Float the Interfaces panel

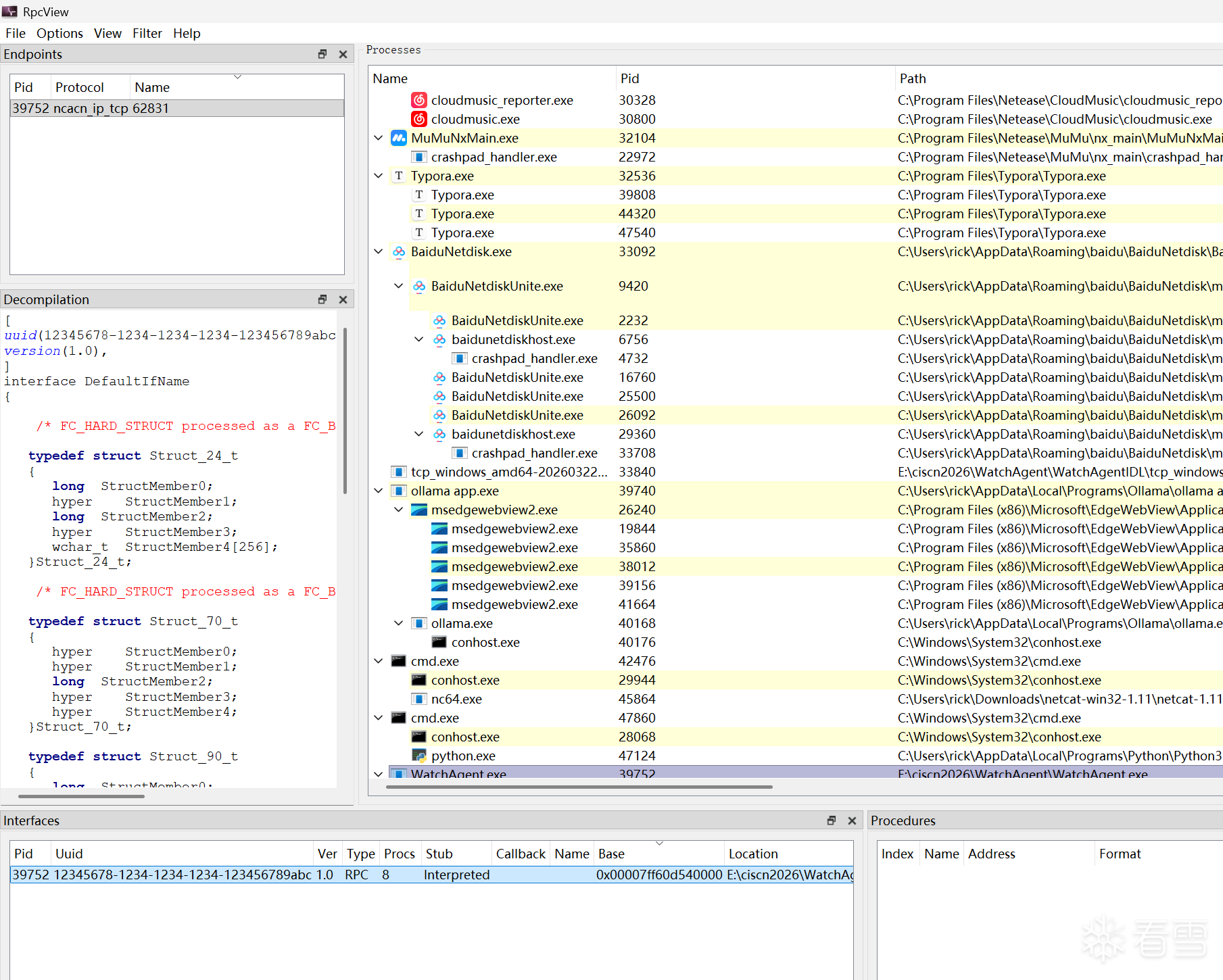[x=832, y=820]
